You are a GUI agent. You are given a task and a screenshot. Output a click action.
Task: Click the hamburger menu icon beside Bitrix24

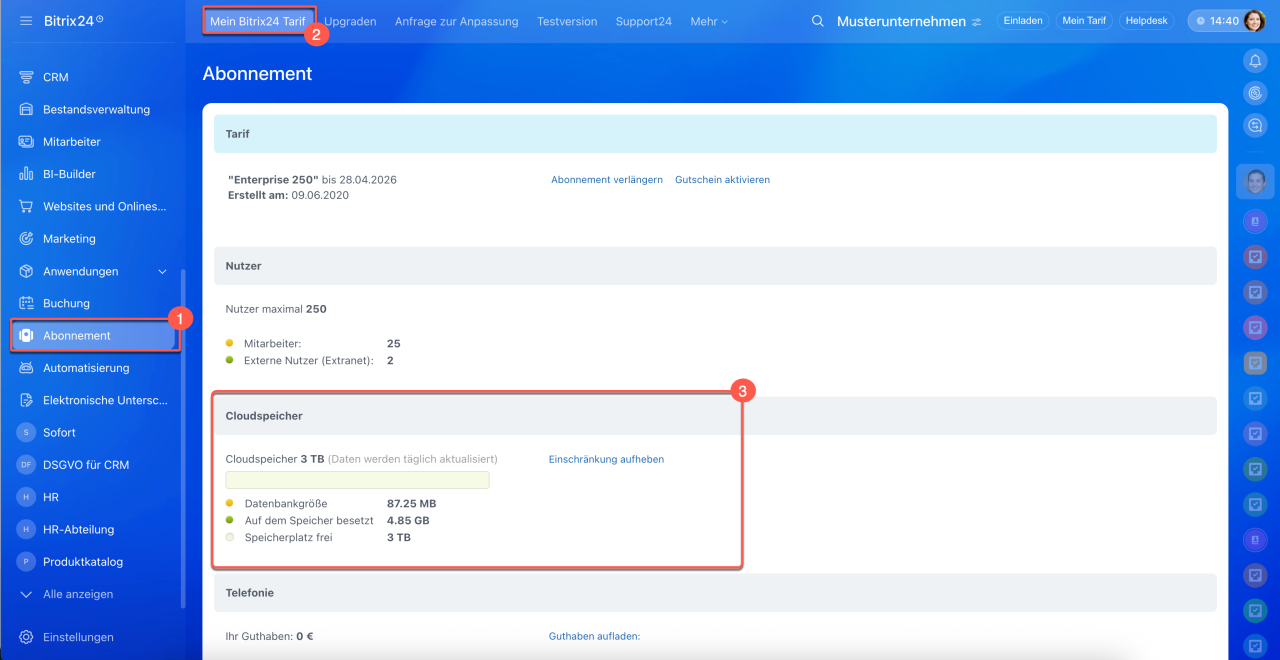26,21
